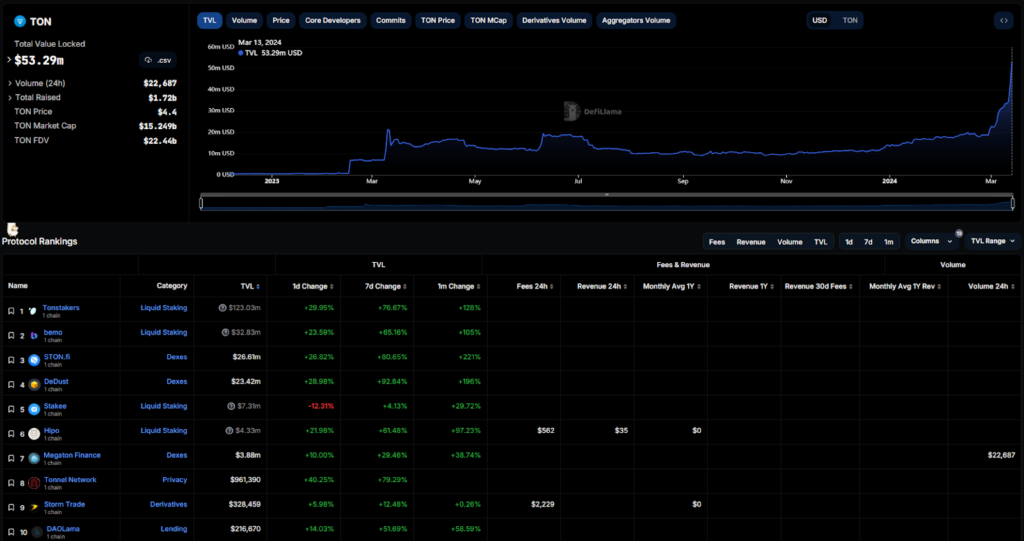Toggle the Price chart series

[281, 20]
